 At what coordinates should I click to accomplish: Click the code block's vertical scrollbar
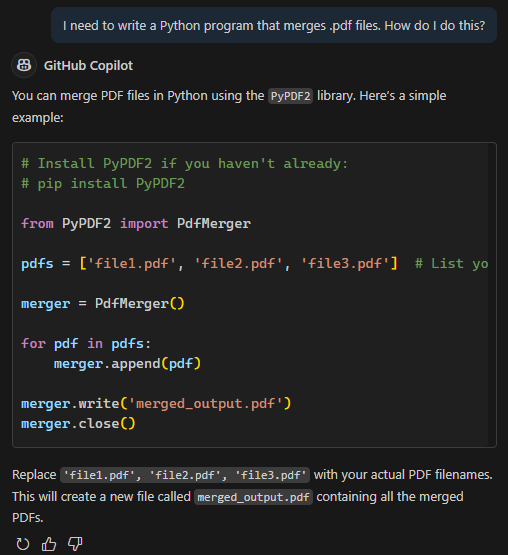coord(492,295)
